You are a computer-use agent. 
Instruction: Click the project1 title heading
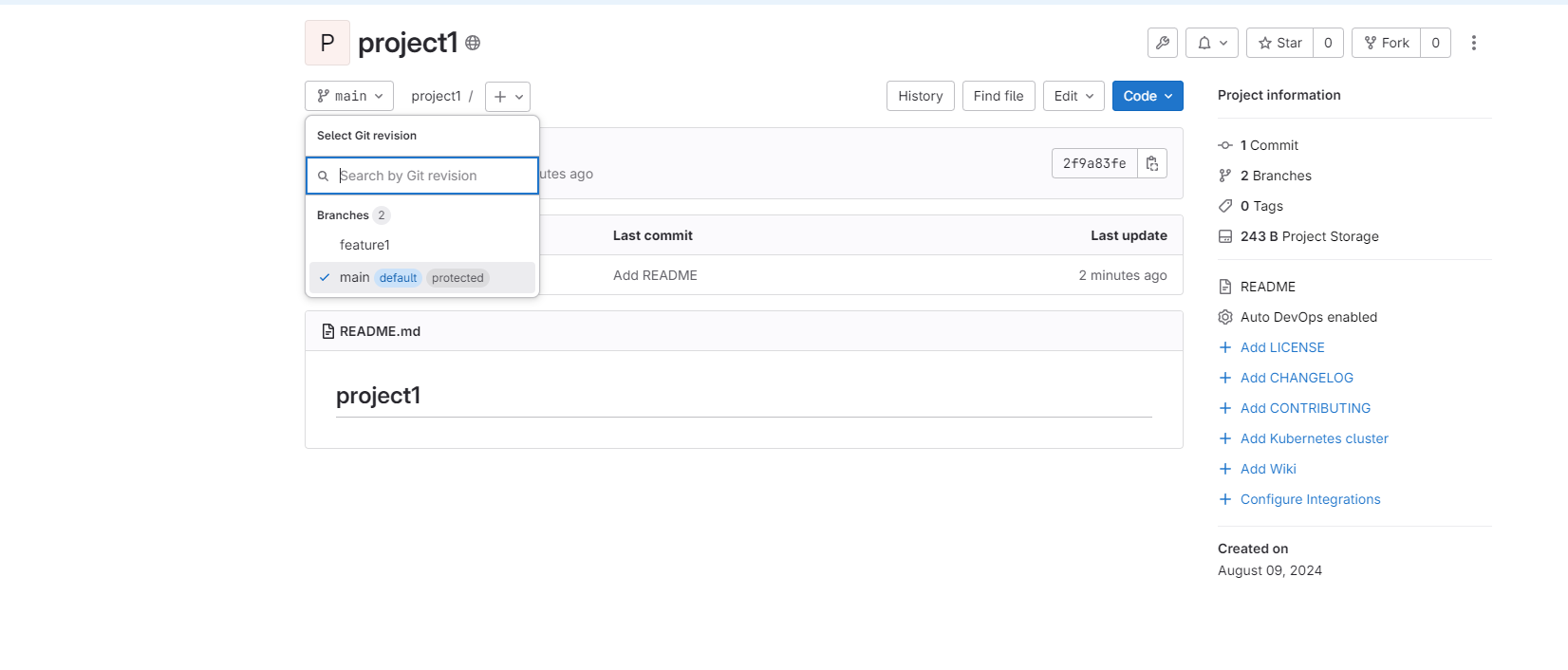(x=408, y=43)
